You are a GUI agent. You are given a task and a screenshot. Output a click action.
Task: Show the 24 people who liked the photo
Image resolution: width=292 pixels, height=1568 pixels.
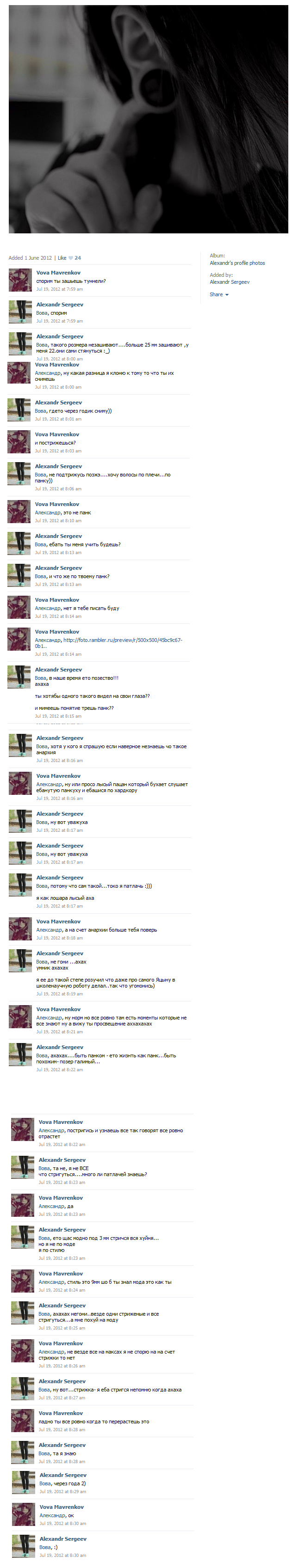(77, 258)
